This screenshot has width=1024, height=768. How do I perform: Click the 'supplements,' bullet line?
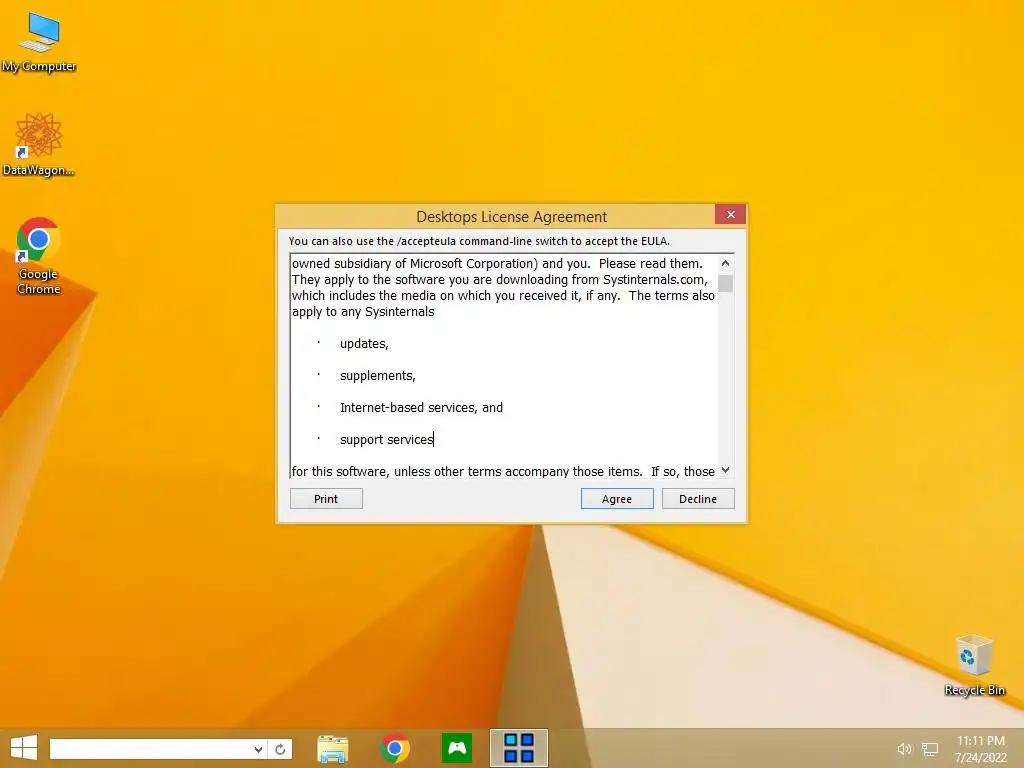point(377,376)
